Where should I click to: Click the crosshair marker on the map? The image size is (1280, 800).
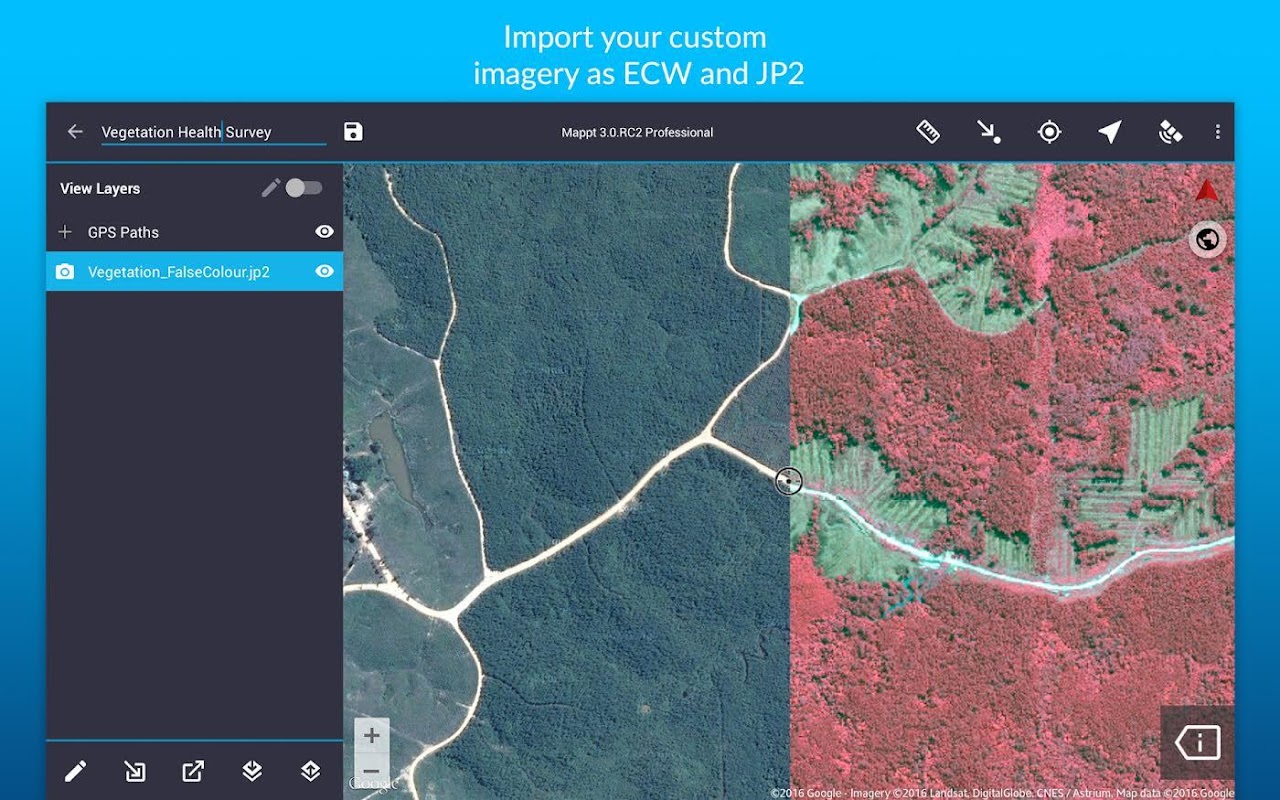point(789,481)
